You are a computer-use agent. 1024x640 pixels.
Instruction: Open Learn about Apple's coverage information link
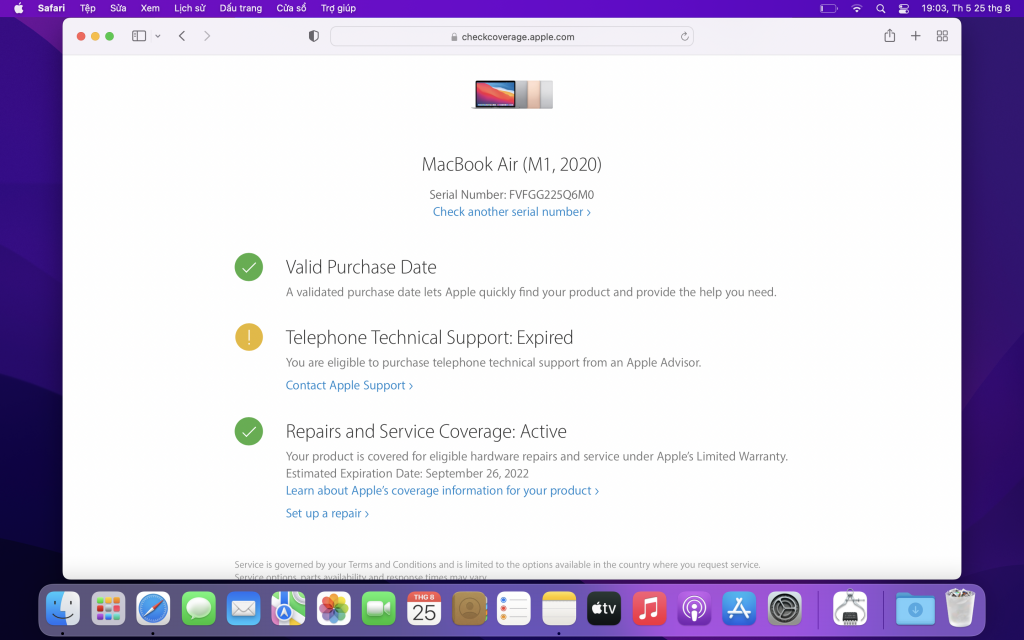(442, 490)
